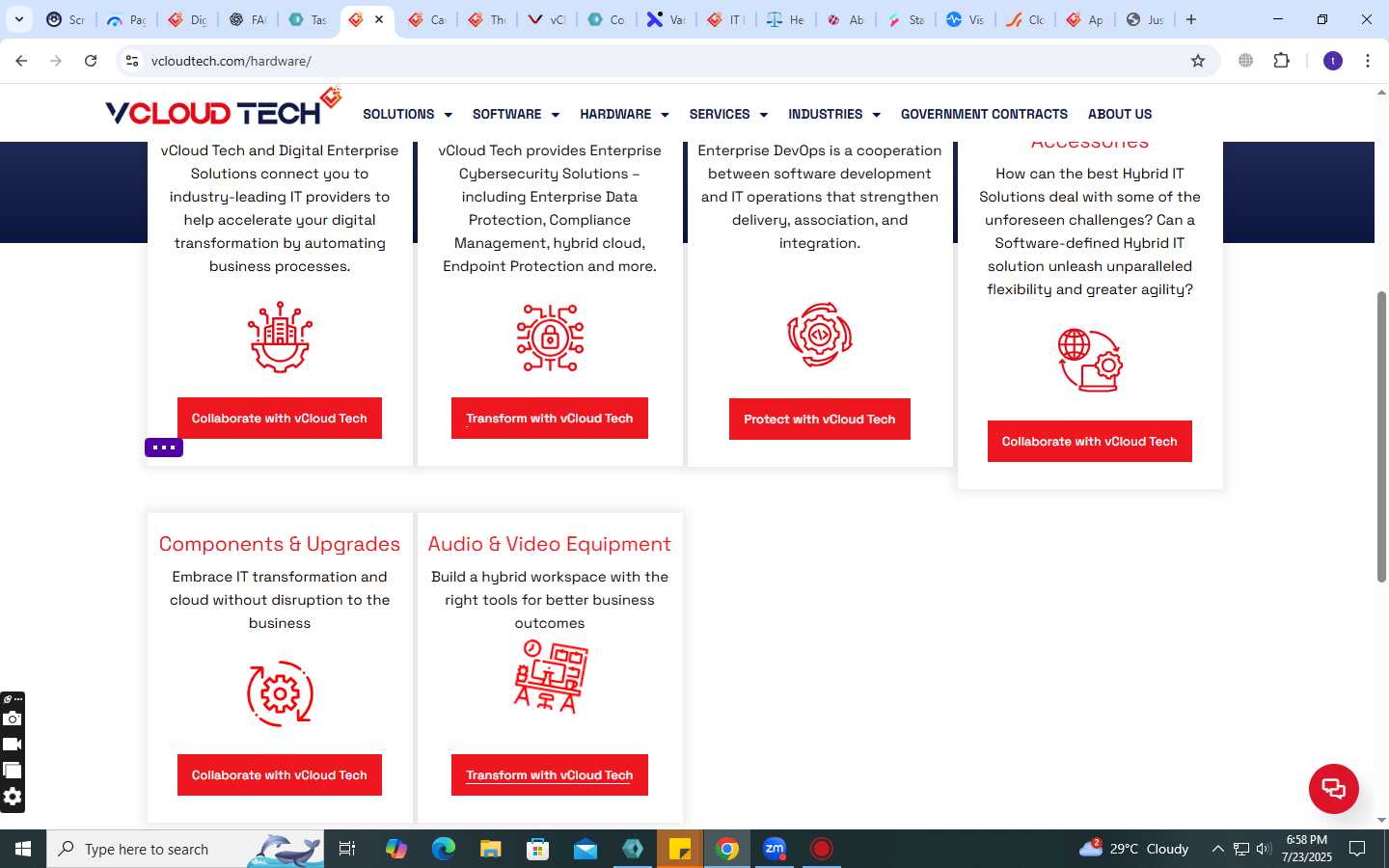Click the video recorder tool icon
Image resolution: width=1389 pixels, height=868 pixels.
coord(13,745)
